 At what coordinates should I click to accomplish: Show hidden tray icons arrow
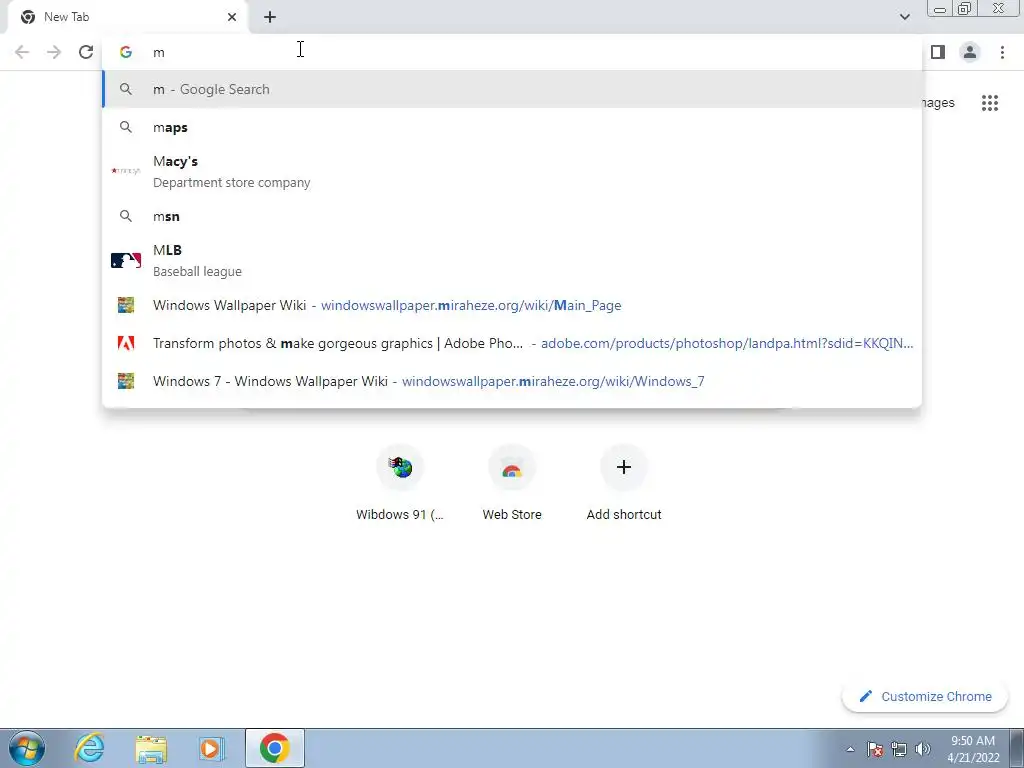point(850,749)
